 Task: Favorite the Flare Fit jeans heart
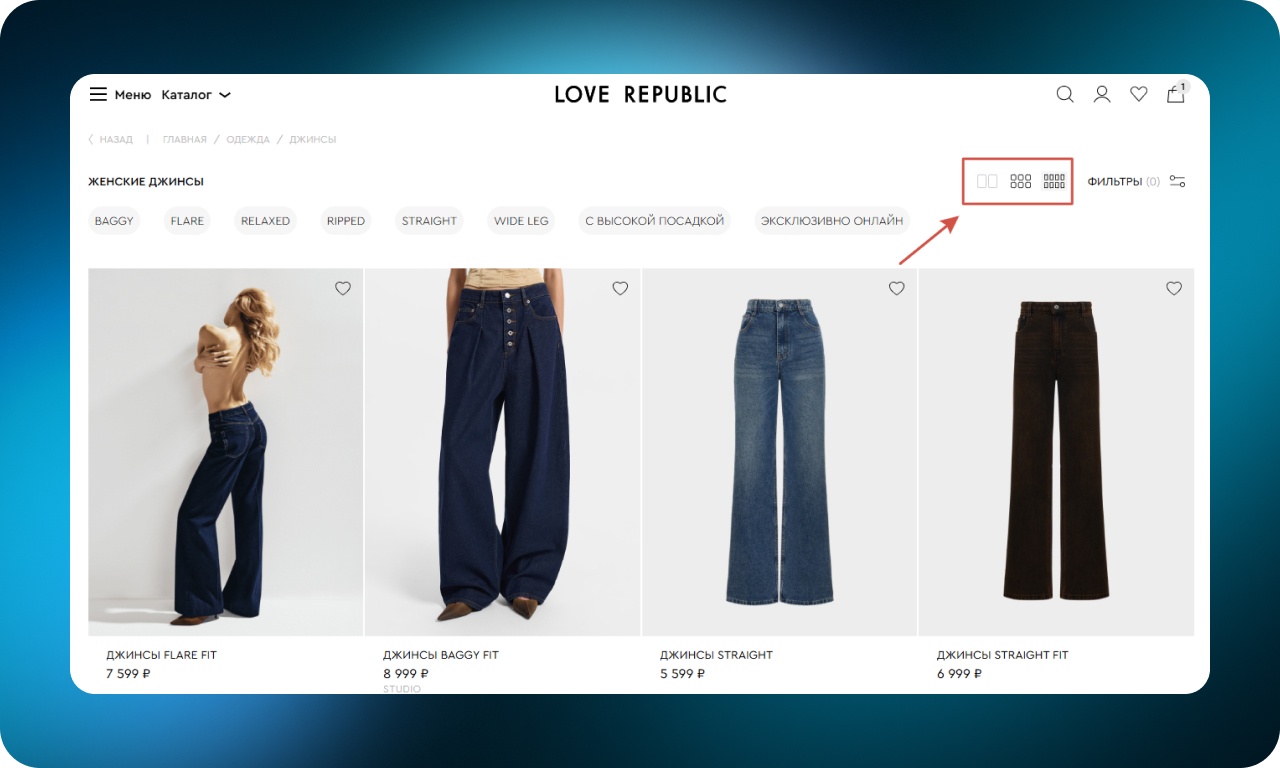point(343,288)
